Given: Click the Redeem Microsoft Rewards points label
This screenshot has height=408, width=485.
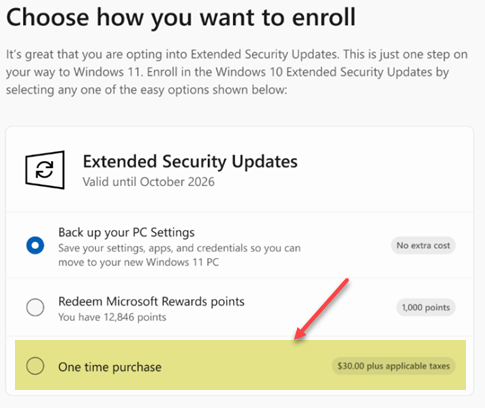Looking at the screenshot, I should point(151,302).
